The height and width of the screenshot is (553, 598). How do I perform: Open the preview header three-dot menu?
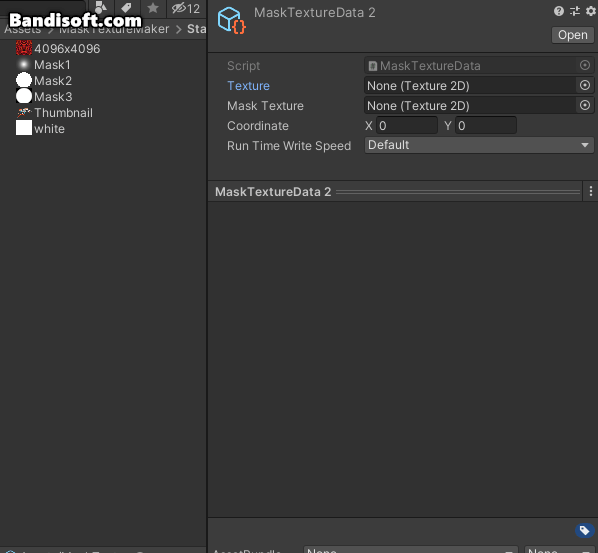[x=591, y=191]
